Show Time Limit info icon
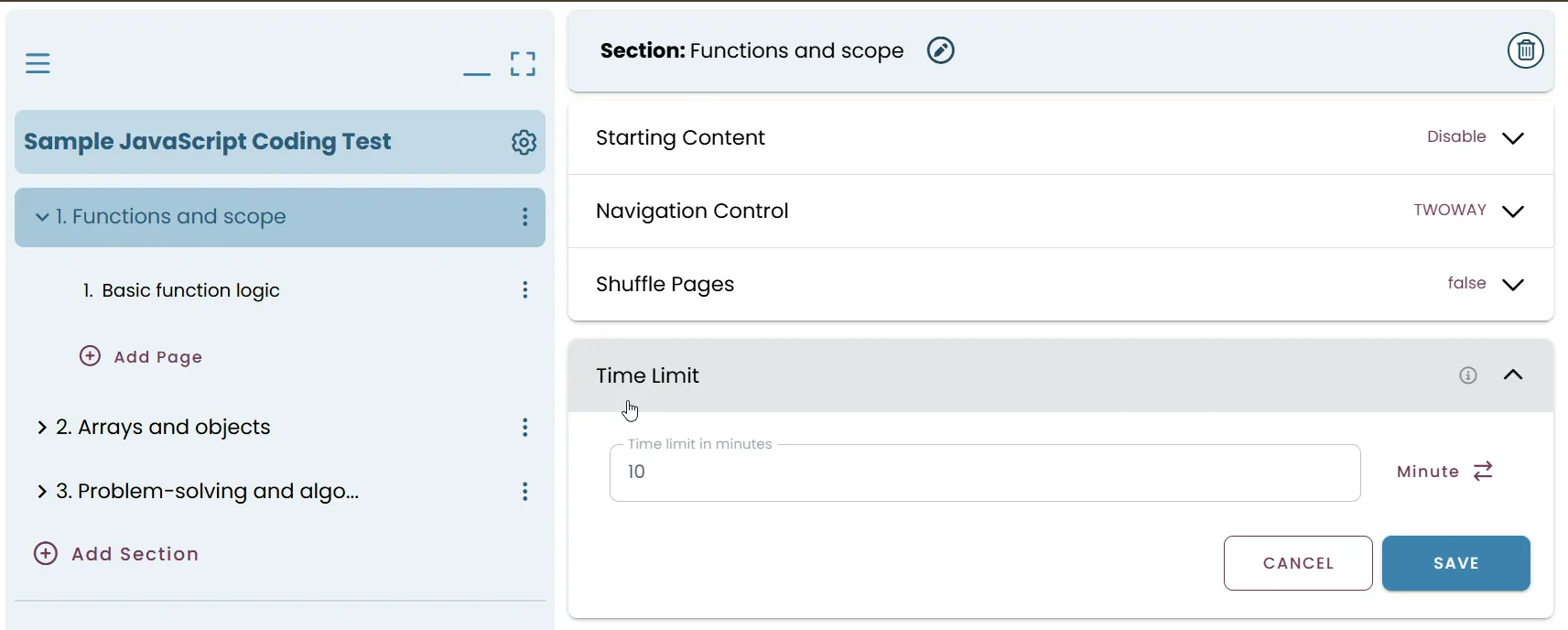Screen dimensions: 1568x630 tap(1468, 375)
